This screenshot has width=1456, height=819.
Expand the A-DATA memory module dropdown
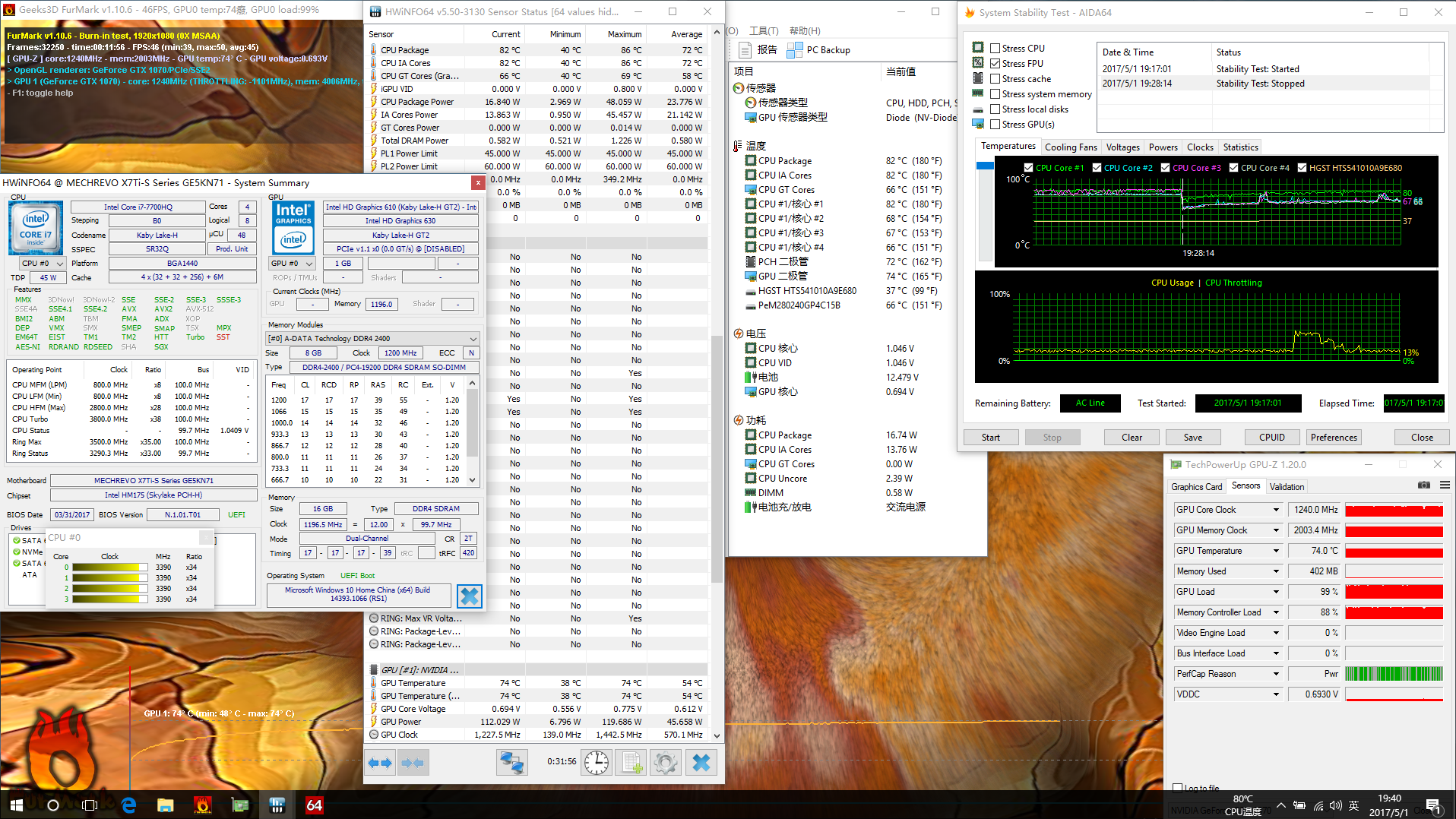[x=473, y=339]
